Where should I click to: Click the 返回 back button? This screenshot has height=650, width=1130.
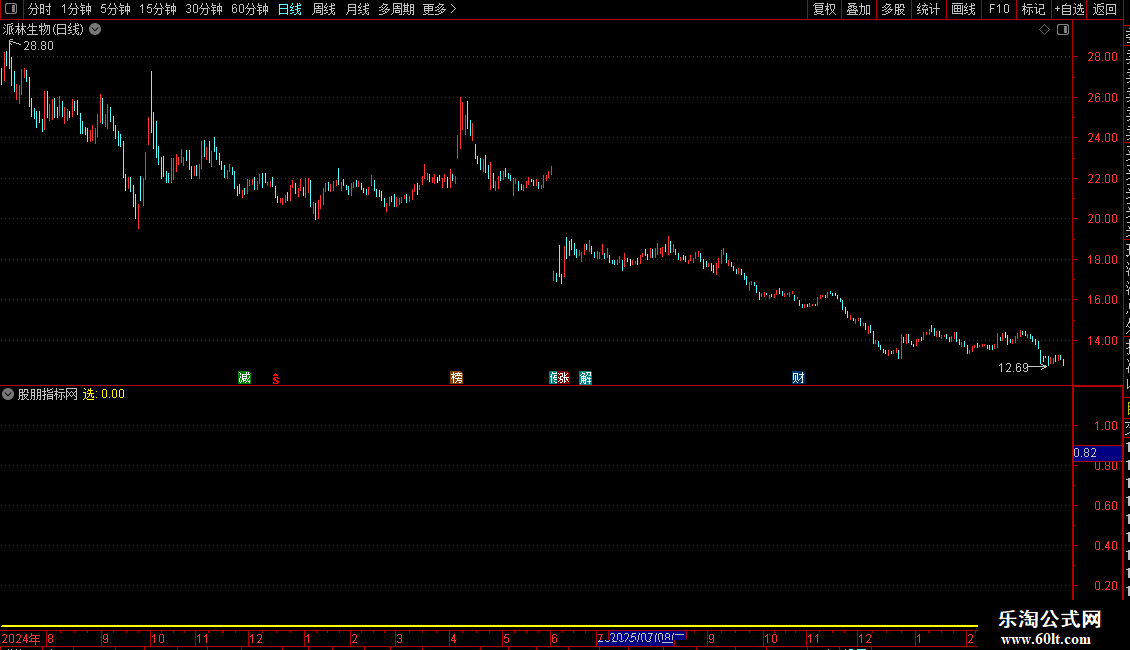point(1105,9)
